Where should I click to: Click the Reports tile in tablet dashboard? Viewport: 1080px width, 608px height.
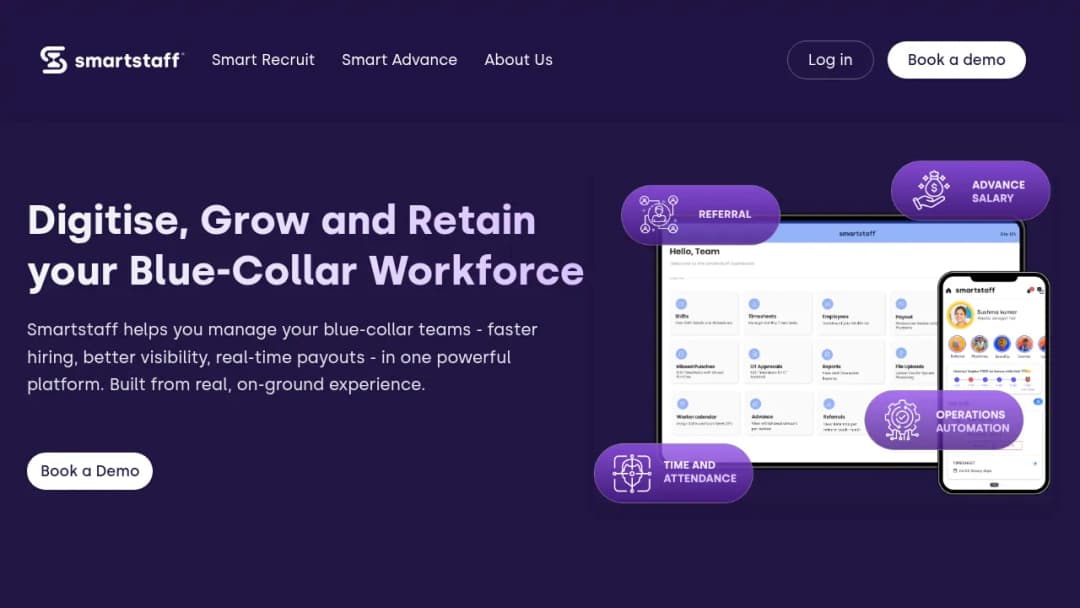pyautogui.click(x=850, y=363)
